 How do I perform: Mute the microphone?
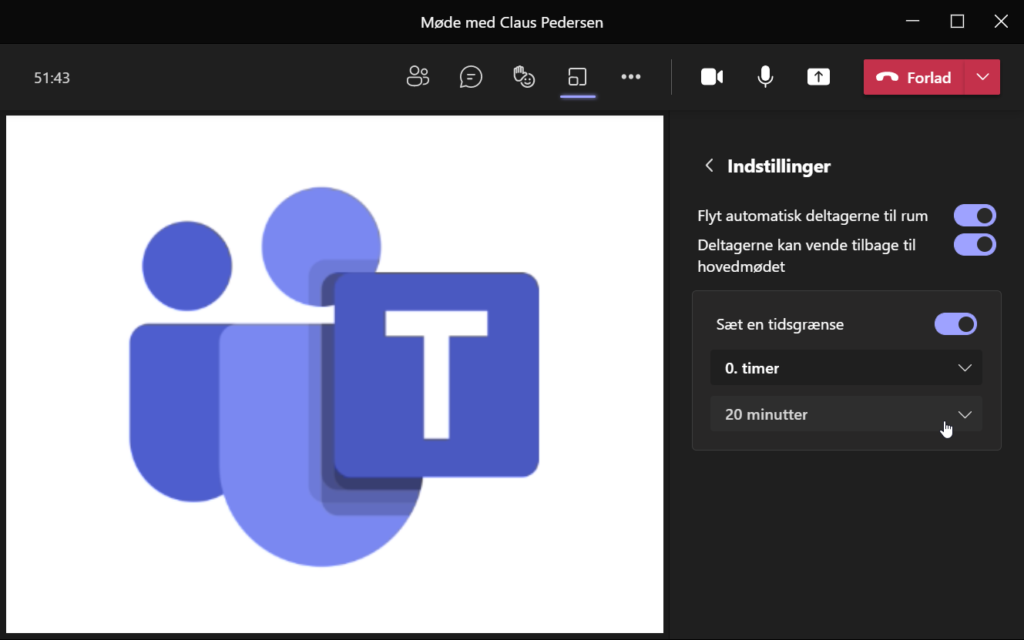click(x=765, y=77)
